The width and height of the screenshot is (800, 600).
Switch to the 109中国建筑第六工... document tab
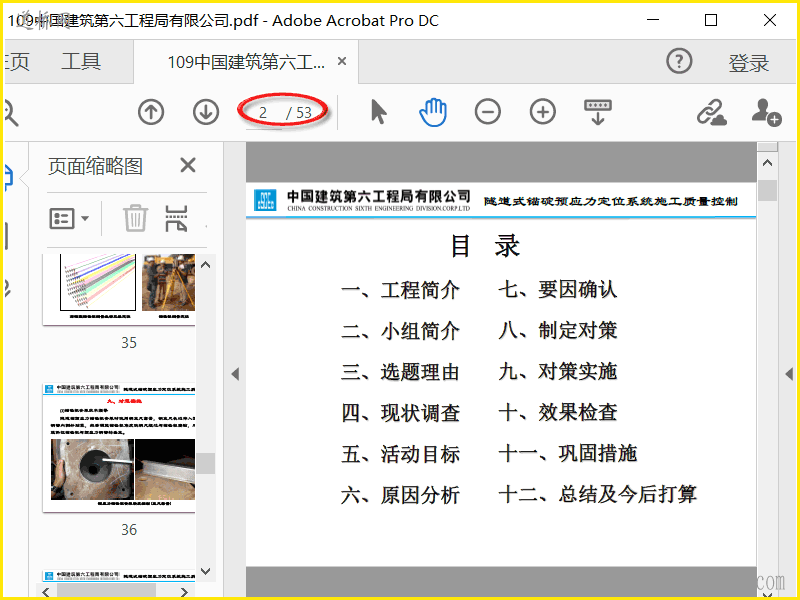246,62
